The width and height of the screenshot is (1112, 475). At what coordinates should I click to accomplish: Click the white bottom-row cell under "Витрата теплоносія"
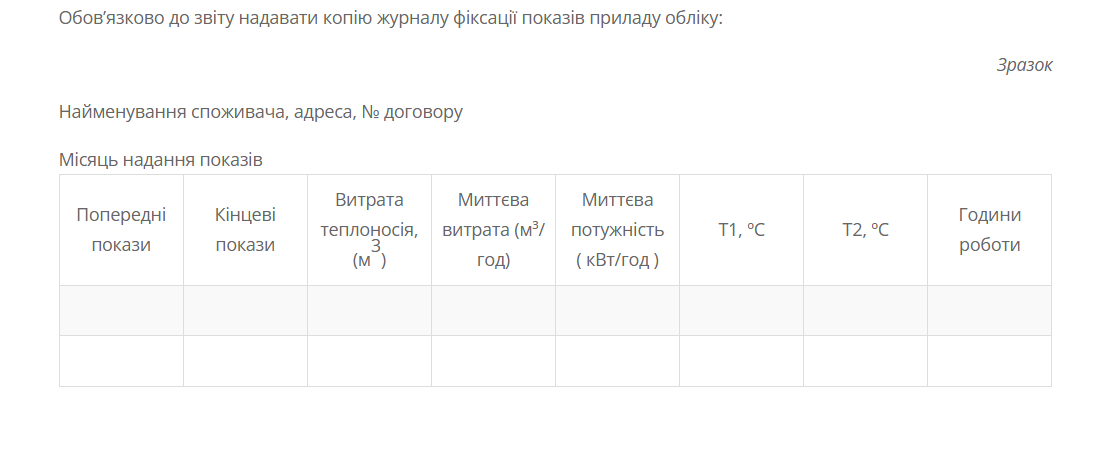coord(369,361)
